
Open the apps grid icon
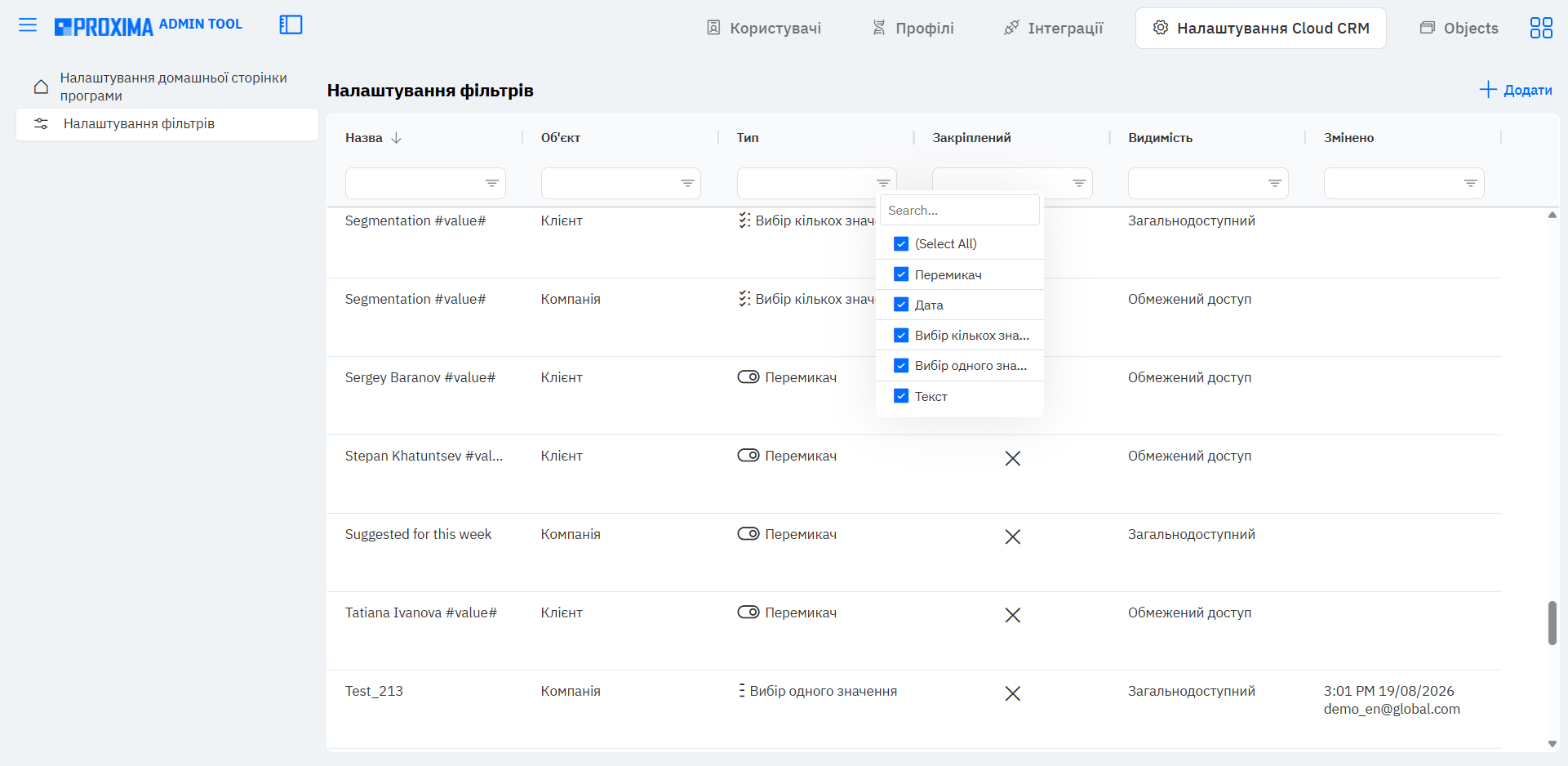click(x=1541, y=28)
